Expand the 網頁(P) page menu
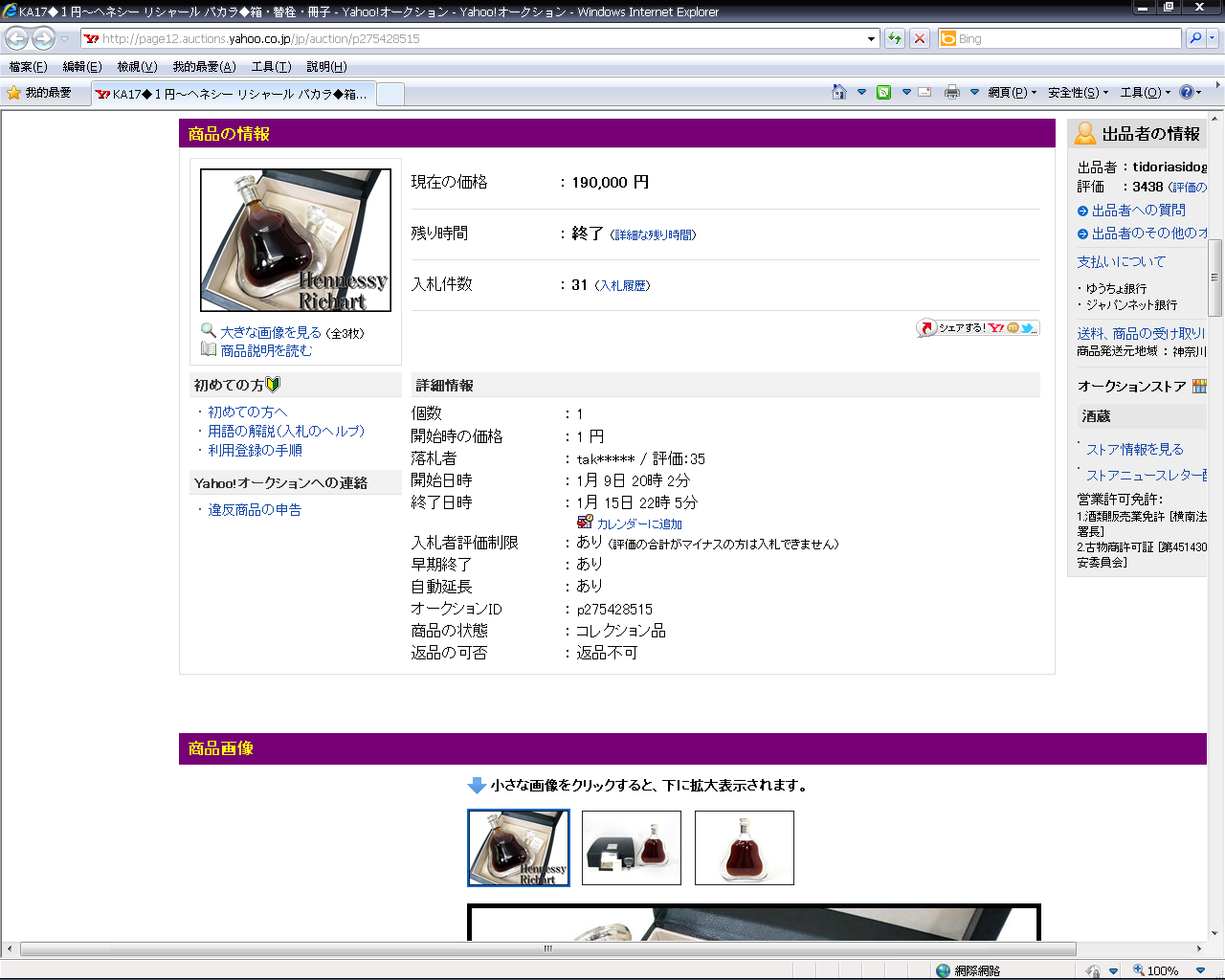 (x=1013, y=93)
